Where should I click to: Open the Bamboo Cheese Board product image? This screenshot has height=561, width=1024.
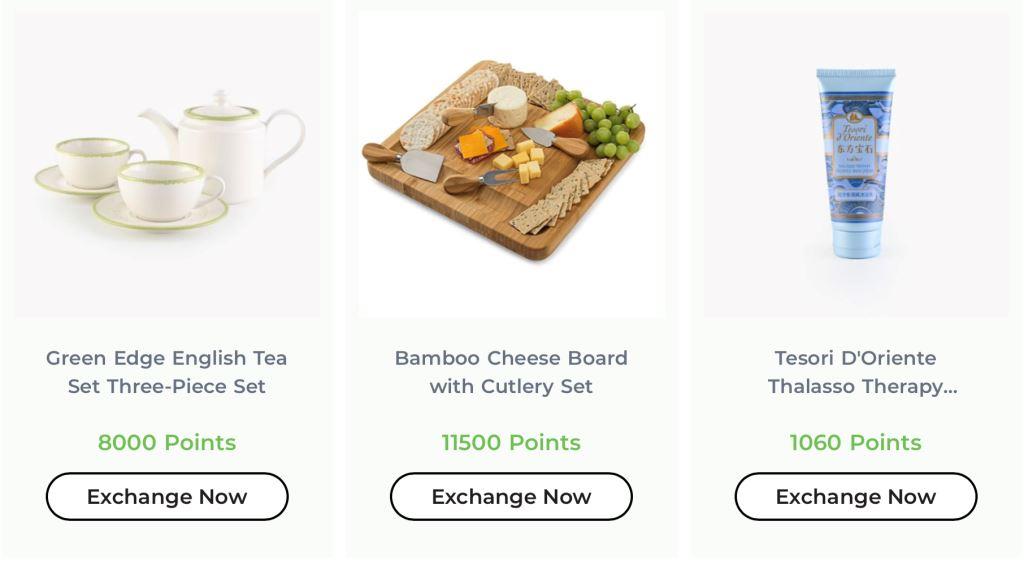coord(511,164)
